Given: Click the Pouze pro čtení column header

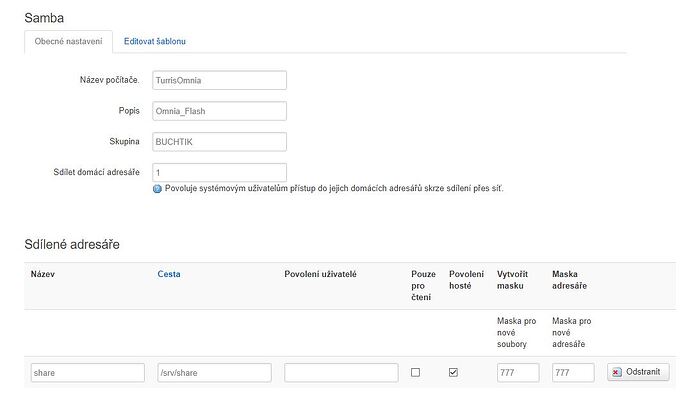Looking at the screenshot, I should pyautogui.click(x=423, y=286).
